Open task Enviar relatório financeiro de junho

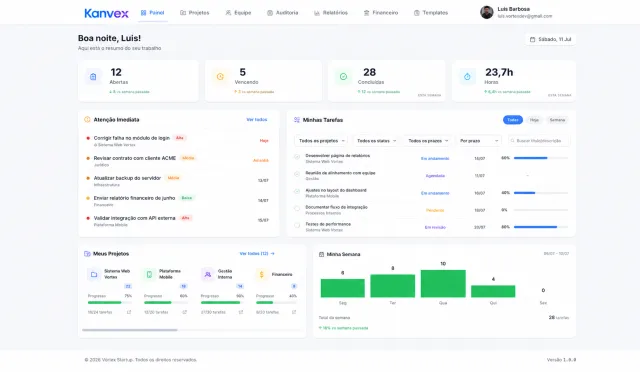pos(134,198)
